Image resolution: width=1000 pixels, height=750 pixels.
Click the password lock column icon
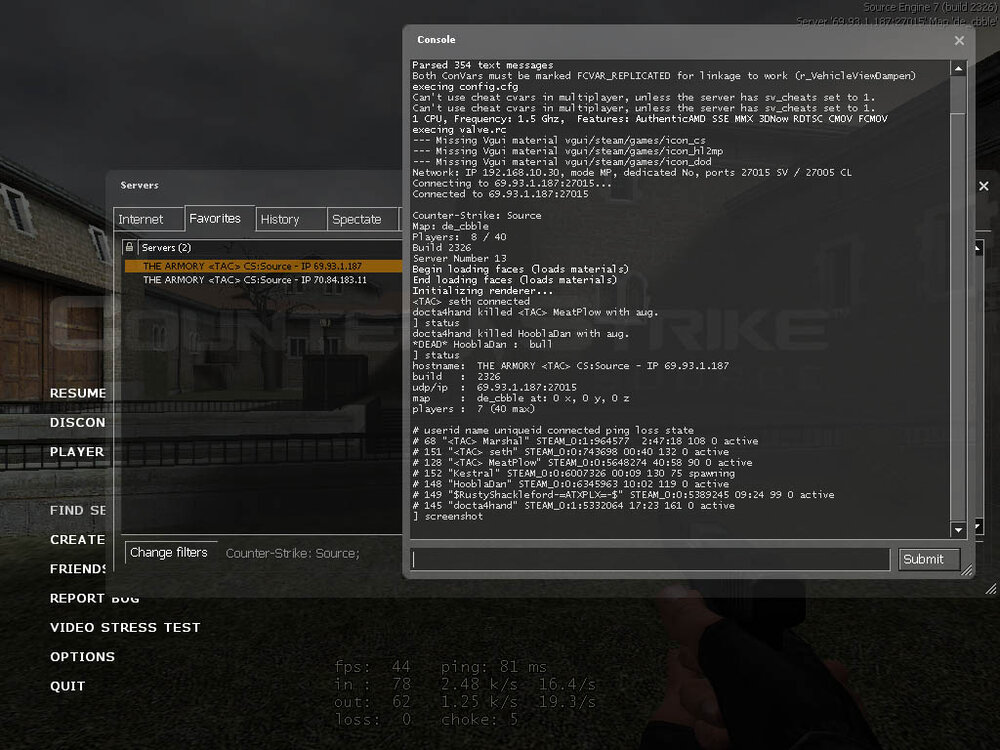(129, 247)
